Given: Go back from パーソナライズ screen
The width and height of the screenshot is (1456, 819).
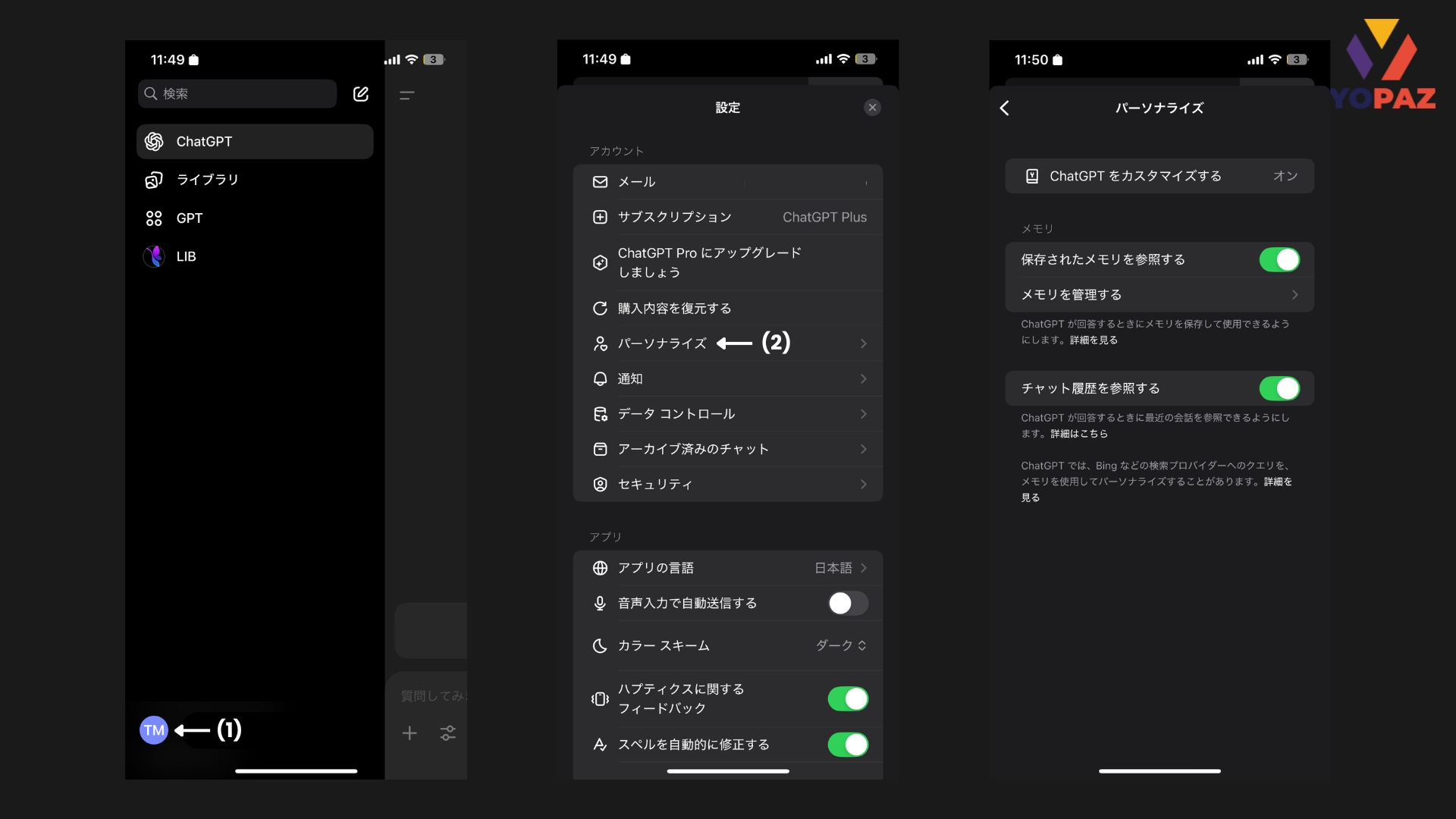Looking at the screenshot, I should click(x=1005, y=108).
